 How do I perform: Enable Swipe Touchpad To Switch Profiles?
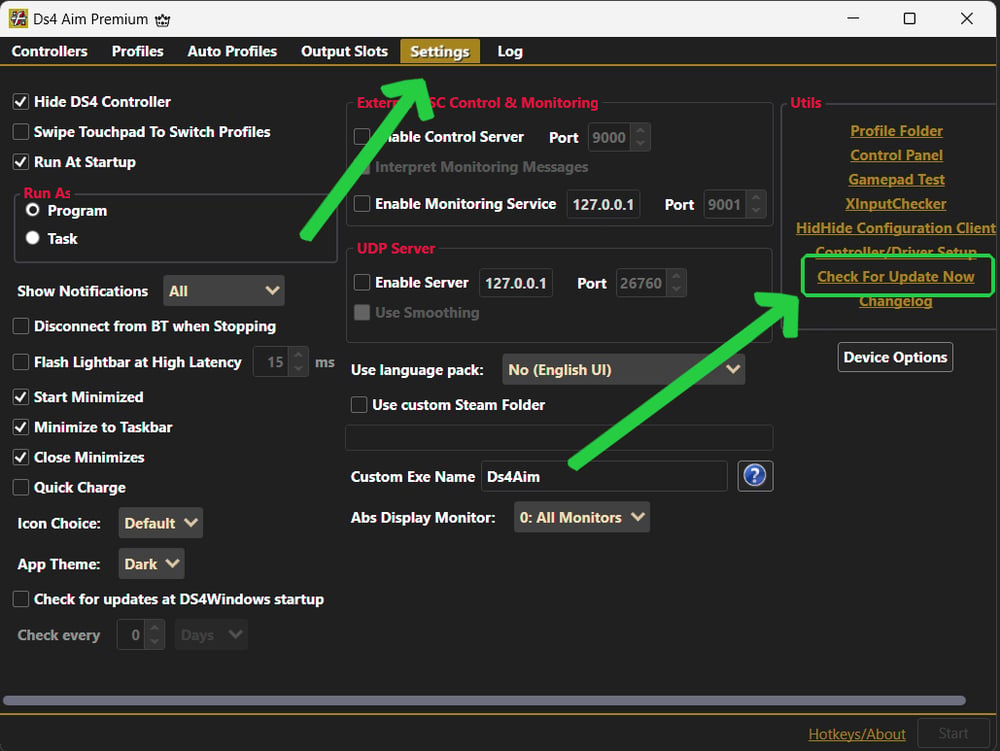pyautogui.click(x=20, y=132)
